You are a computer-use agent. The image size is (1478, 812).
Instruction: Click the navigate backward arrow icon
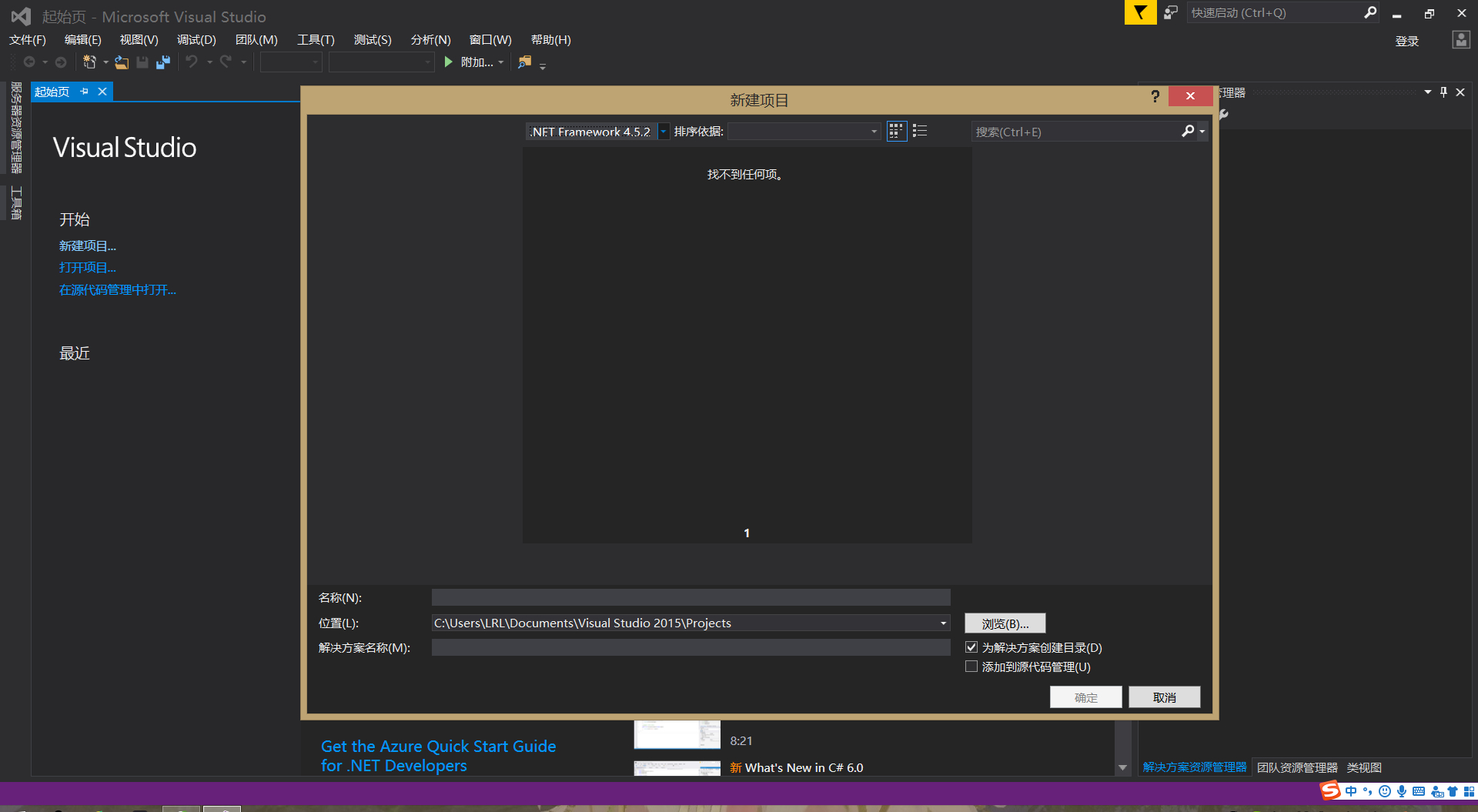click(x=29, y=62)
